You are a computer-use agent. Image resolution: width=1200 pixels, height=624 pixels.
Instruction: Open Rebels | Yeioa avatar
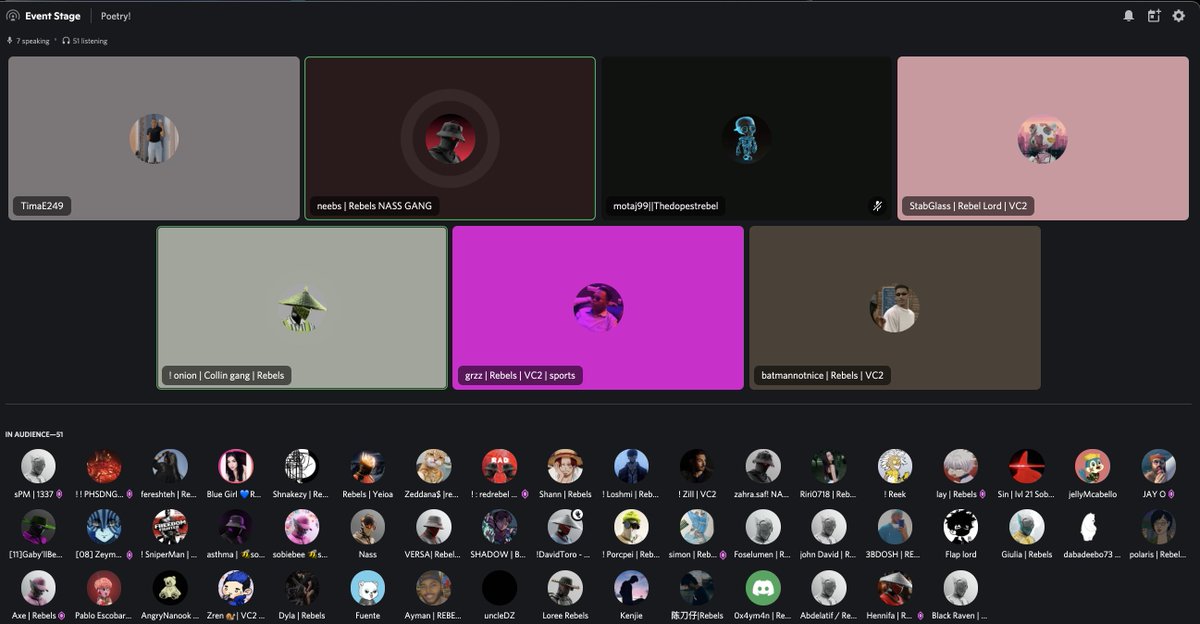click(x=368, y=466)
